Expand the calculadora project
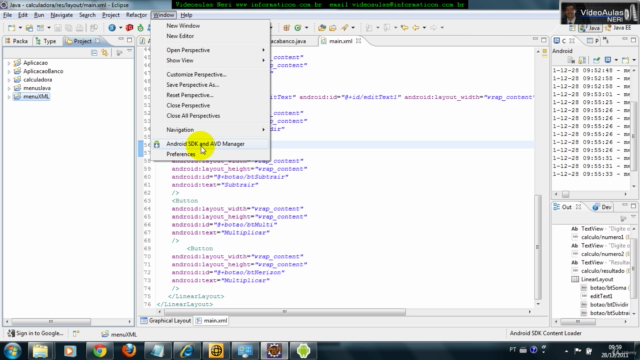 9,80
